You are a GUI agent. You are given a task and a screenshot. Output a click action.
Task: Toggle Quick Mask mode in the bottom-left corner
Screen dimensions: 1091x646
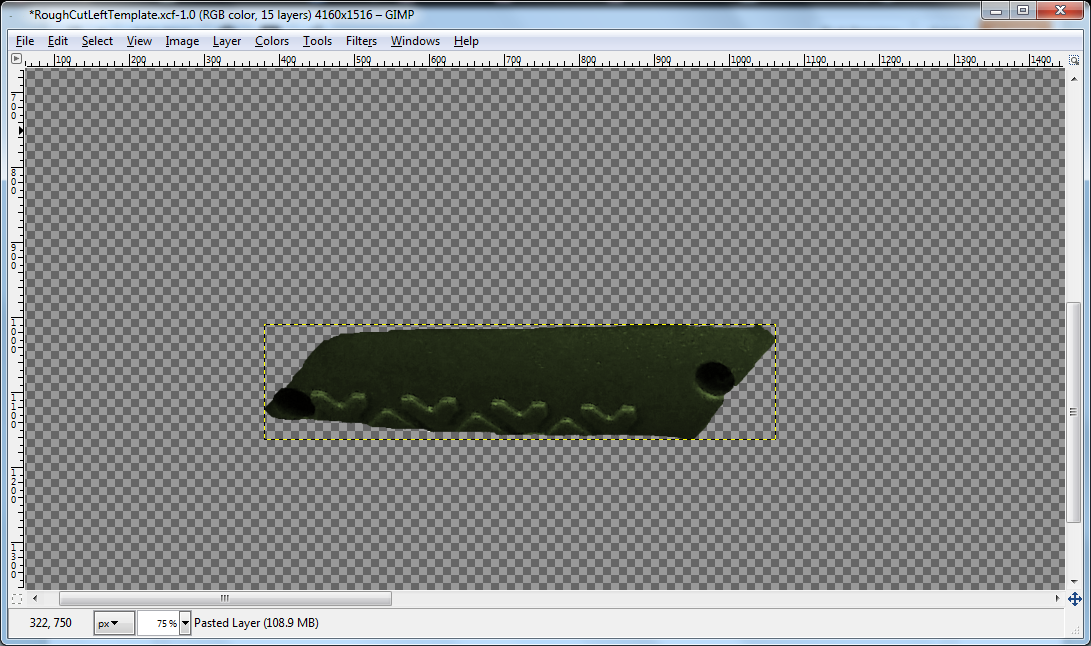(x=16, y=598)
